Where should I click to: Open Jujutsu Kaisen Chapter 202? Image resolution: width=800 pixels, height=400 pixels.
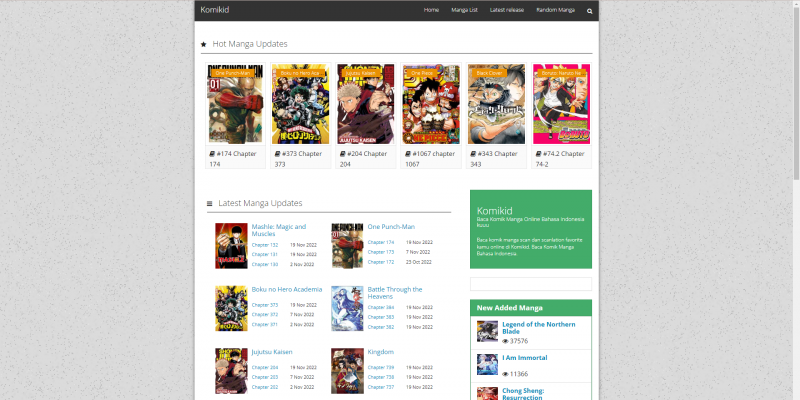pos(265,387)
